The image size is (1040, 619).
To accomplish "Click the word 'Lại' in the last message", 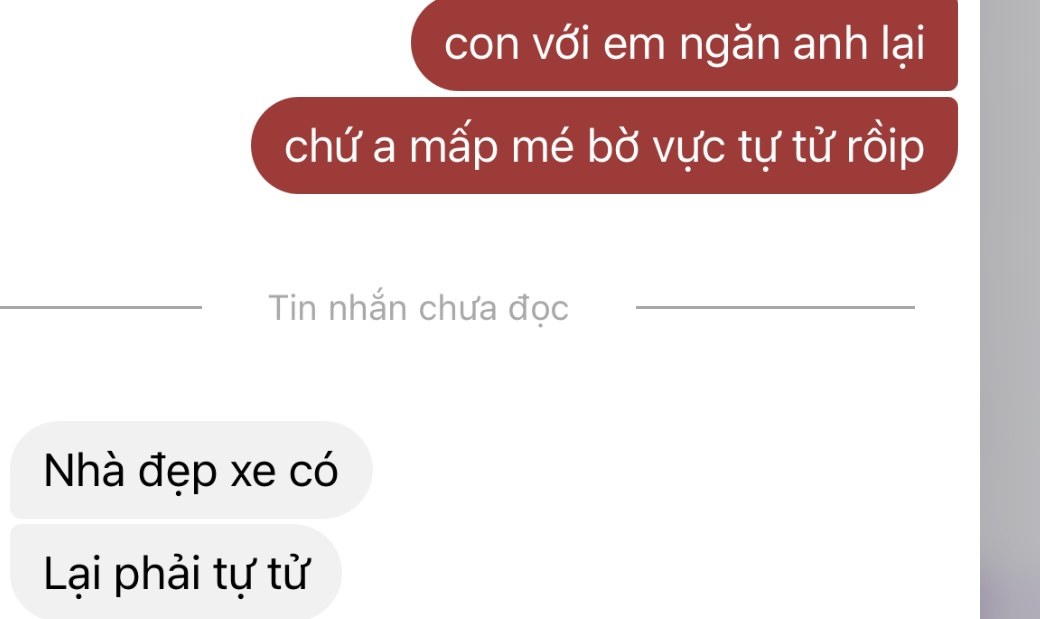I will 72,573.
